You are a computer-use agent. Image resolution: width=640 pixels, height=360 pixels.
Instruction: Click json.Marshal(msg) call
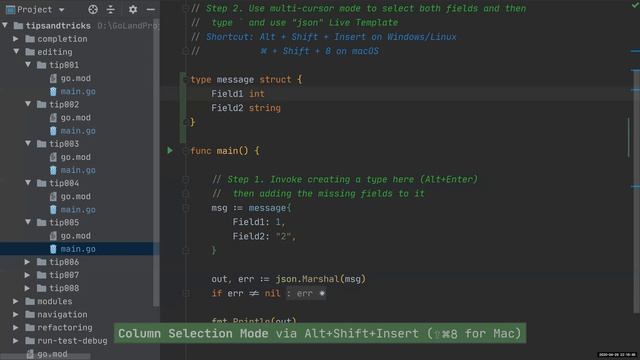pos(321,279)
